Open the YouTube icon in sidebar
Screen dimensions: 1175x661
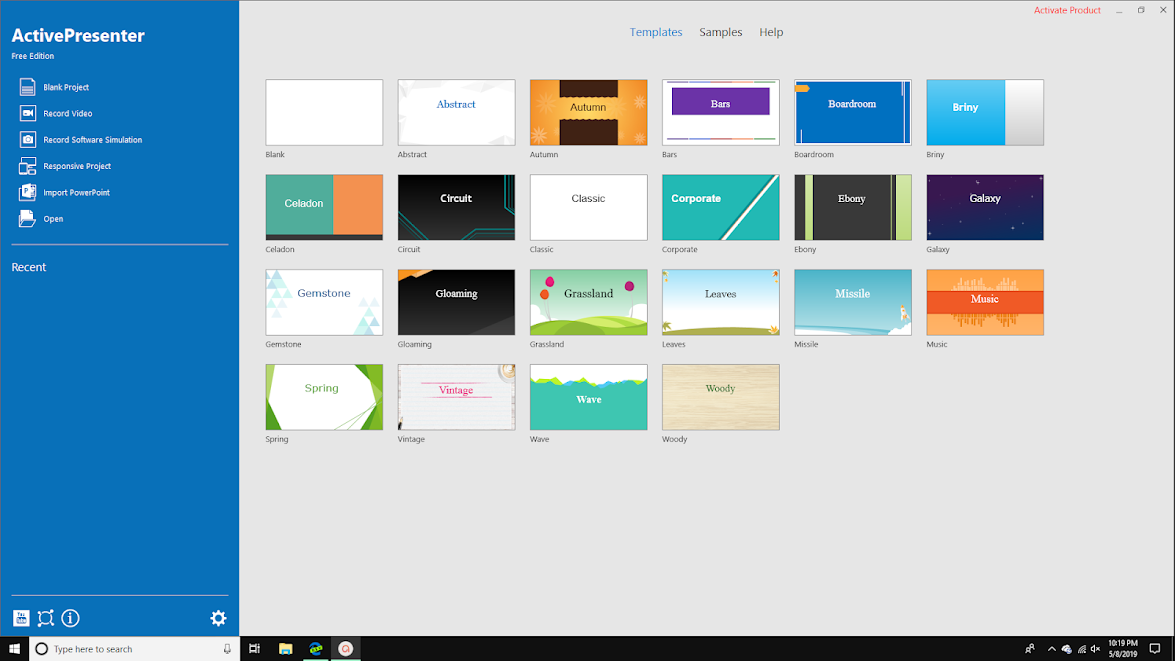click(x=21, y=618)
